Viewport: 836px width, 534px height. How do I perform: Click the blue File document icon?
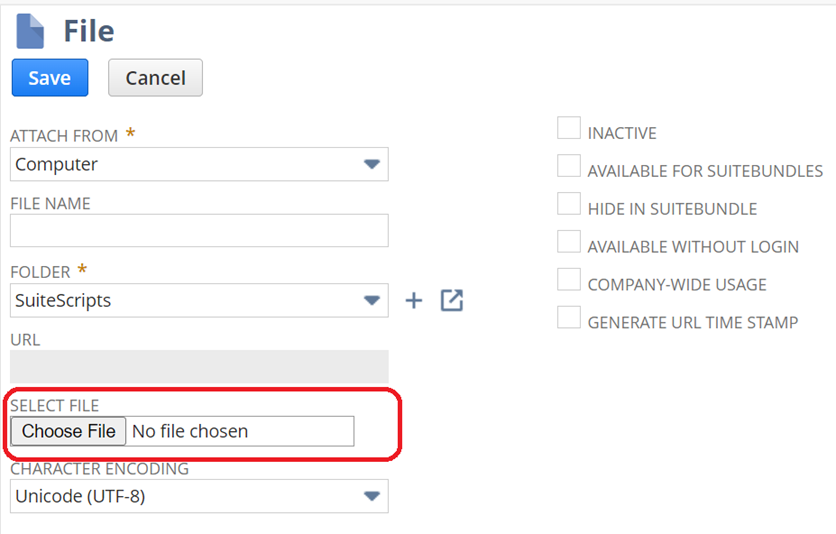tap(30, 31)
